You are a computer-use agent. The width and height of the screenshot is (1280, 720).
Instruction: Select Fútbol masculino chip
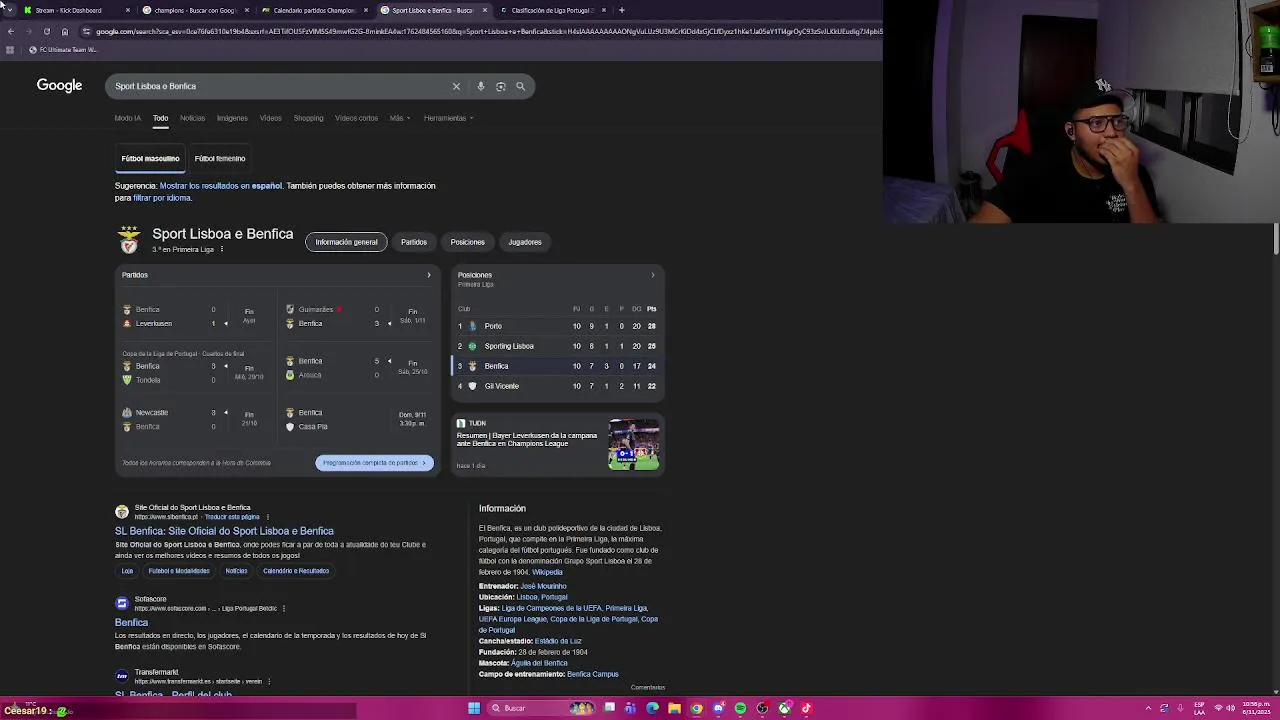(x=150, y=158)
